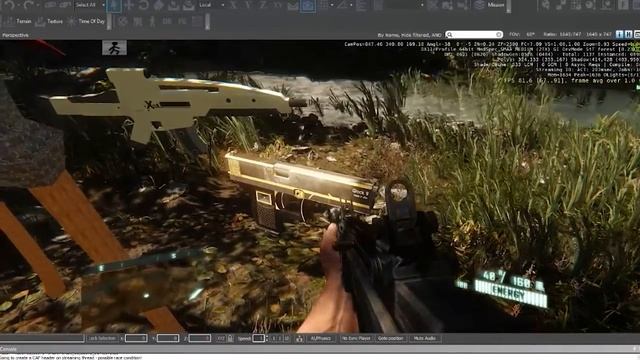The image size is (640, 360).
Task: Toggle the Y axis constraint
Action: coord(248,5)
